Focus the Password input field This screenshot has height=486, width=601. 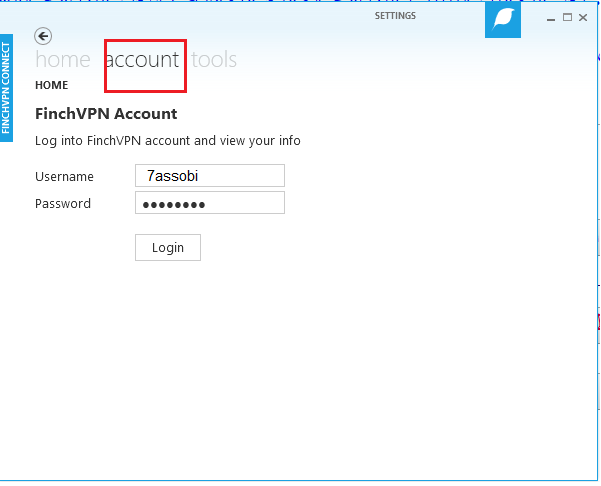click(x=210, y=203)
